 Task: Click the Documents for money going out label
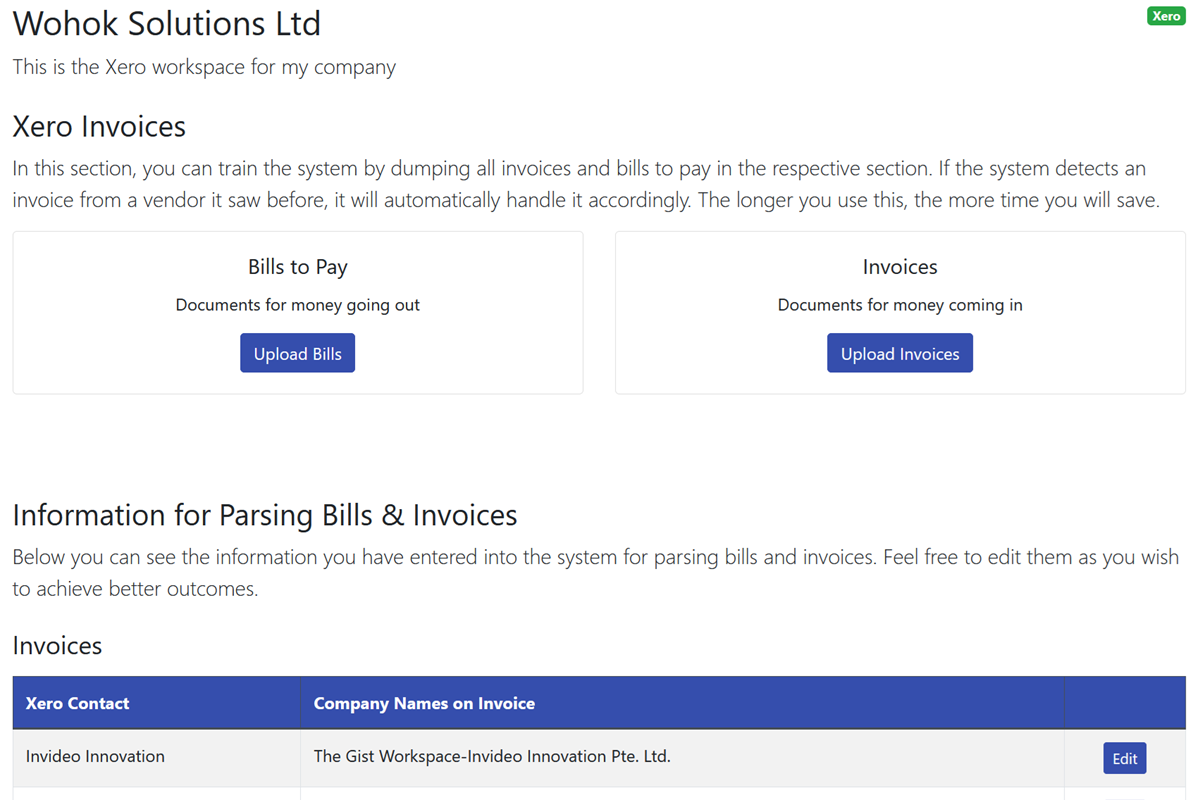click(297, 305)
